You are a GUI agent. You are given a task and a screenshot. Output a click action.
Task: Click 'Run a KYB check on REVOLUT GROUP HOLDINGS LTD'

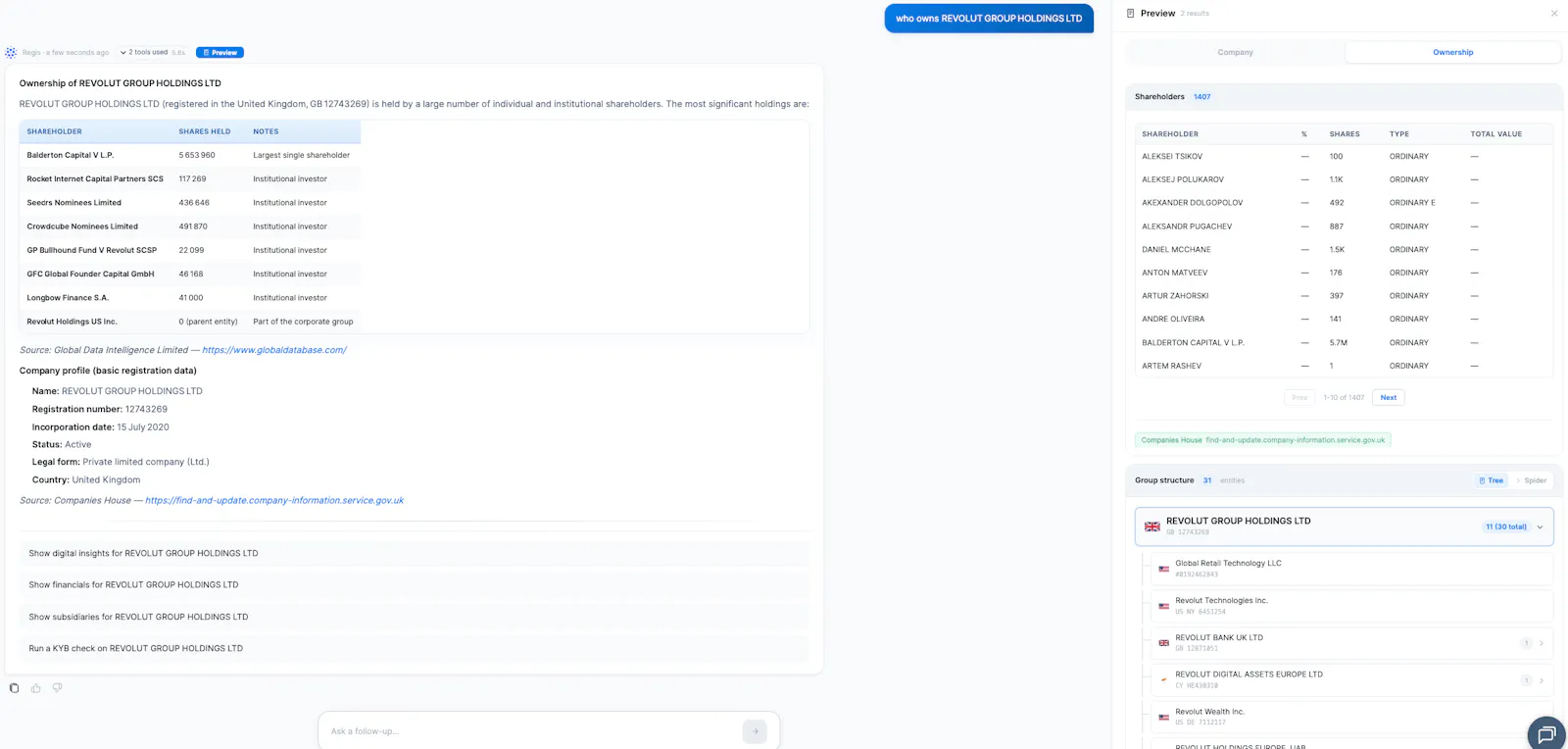point(415,649)
